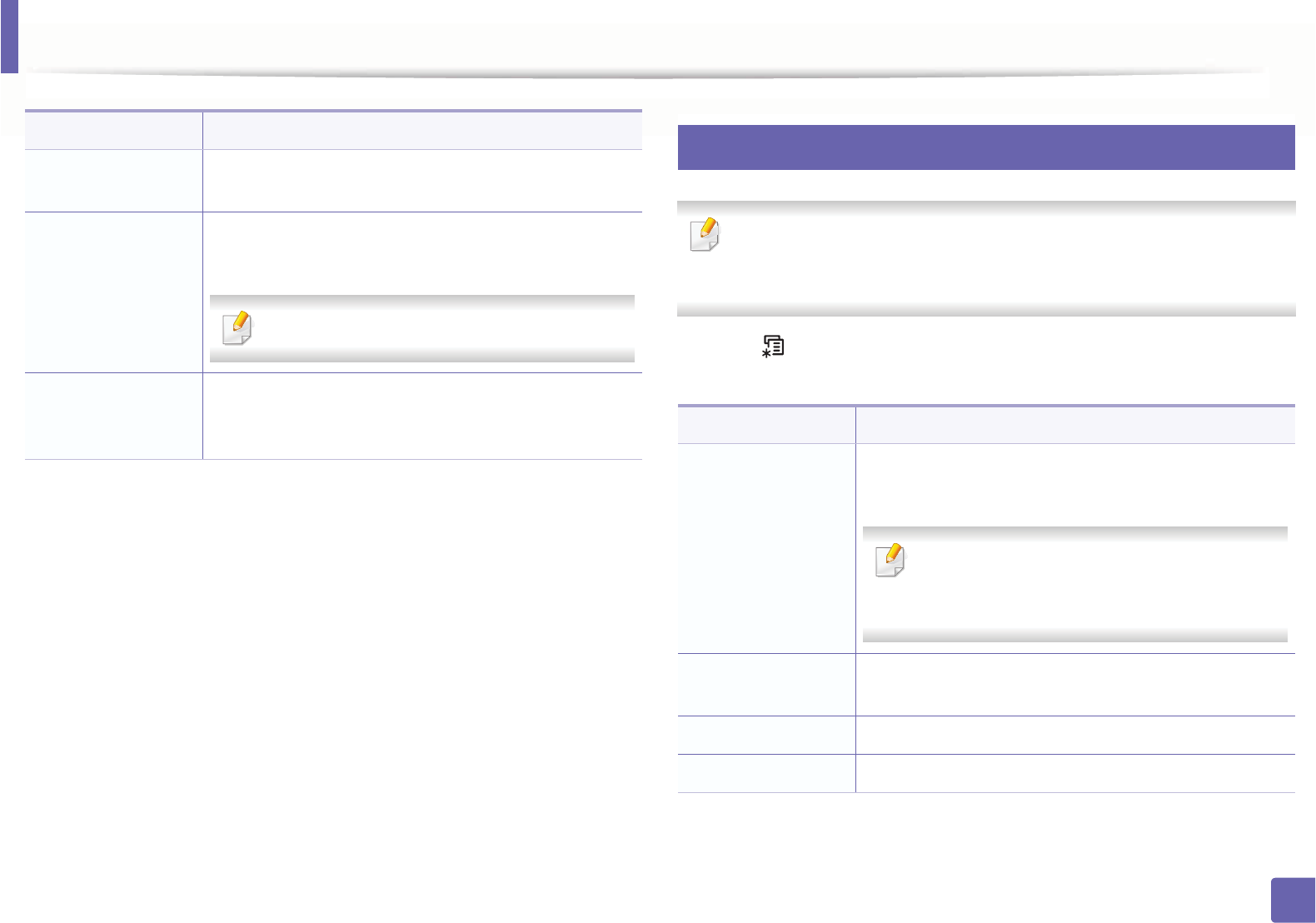1316x923 pixels.
Task: Select the narrow header cell of the left table
Action: (x=113, y=131)
